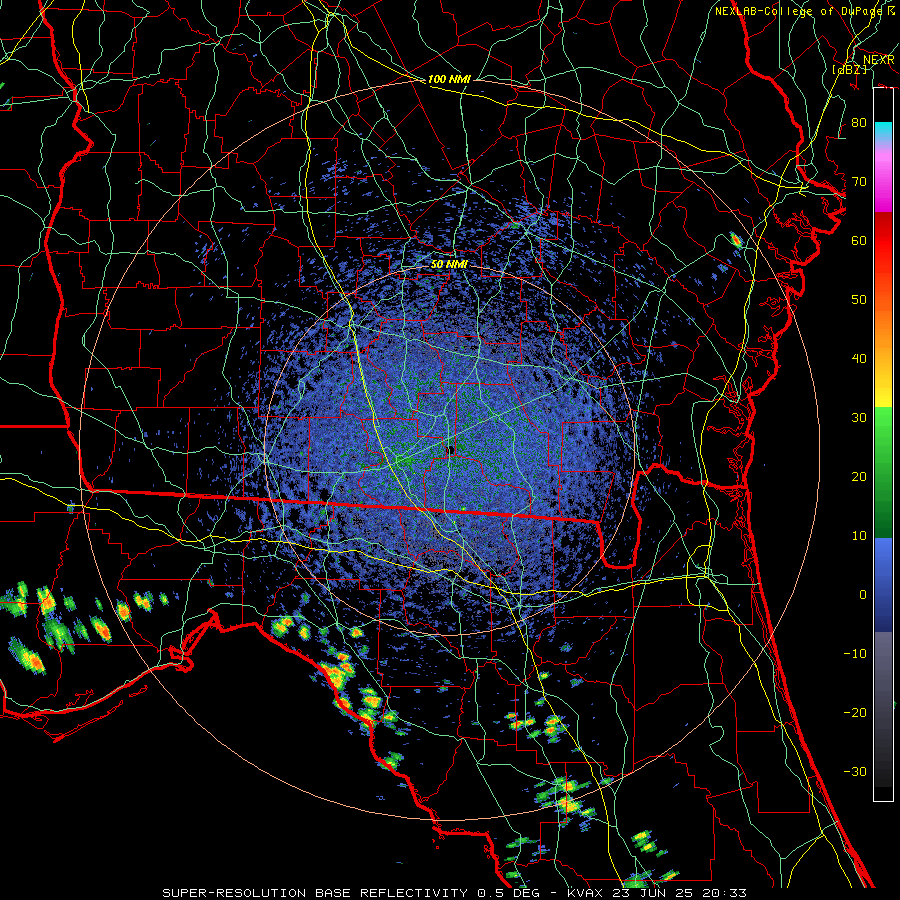Click the bright green segment of the color bar
This screenshot has height=900, width=900.
pyautogui.click(x=883, y=436)
